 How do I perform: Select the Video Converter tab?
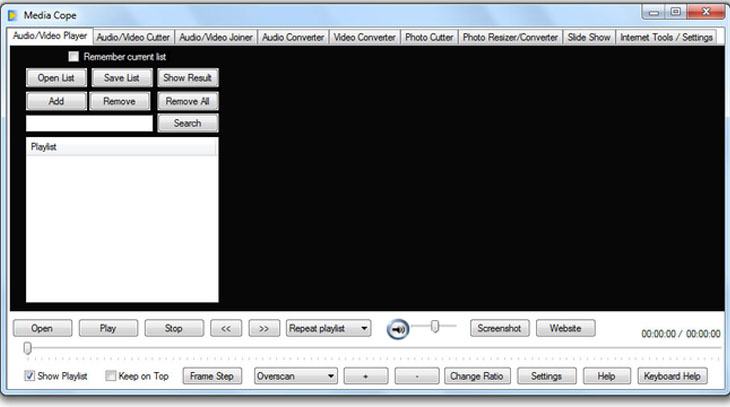365,37
